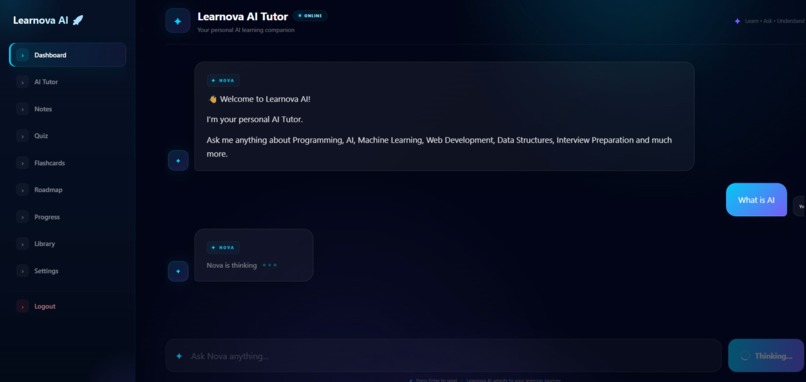
Task: Click the NOVA tag in the thinking bubble
Action: [x=223, y=247]
